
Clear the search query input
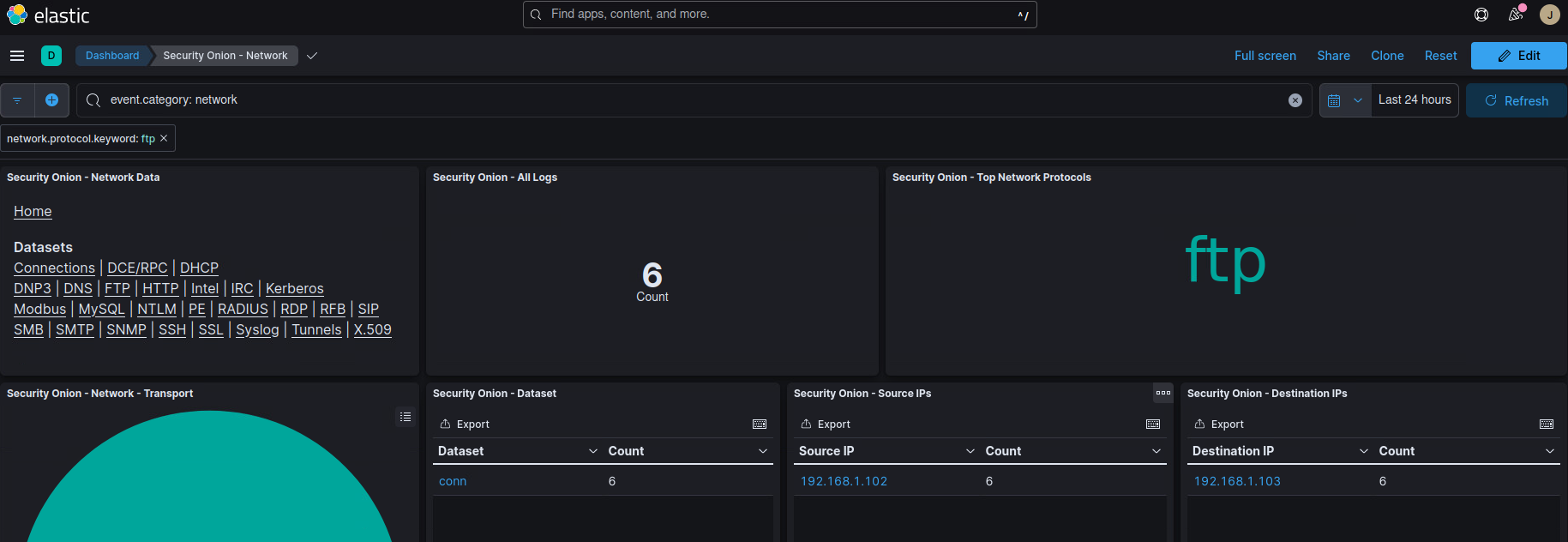pos(1295,100)
